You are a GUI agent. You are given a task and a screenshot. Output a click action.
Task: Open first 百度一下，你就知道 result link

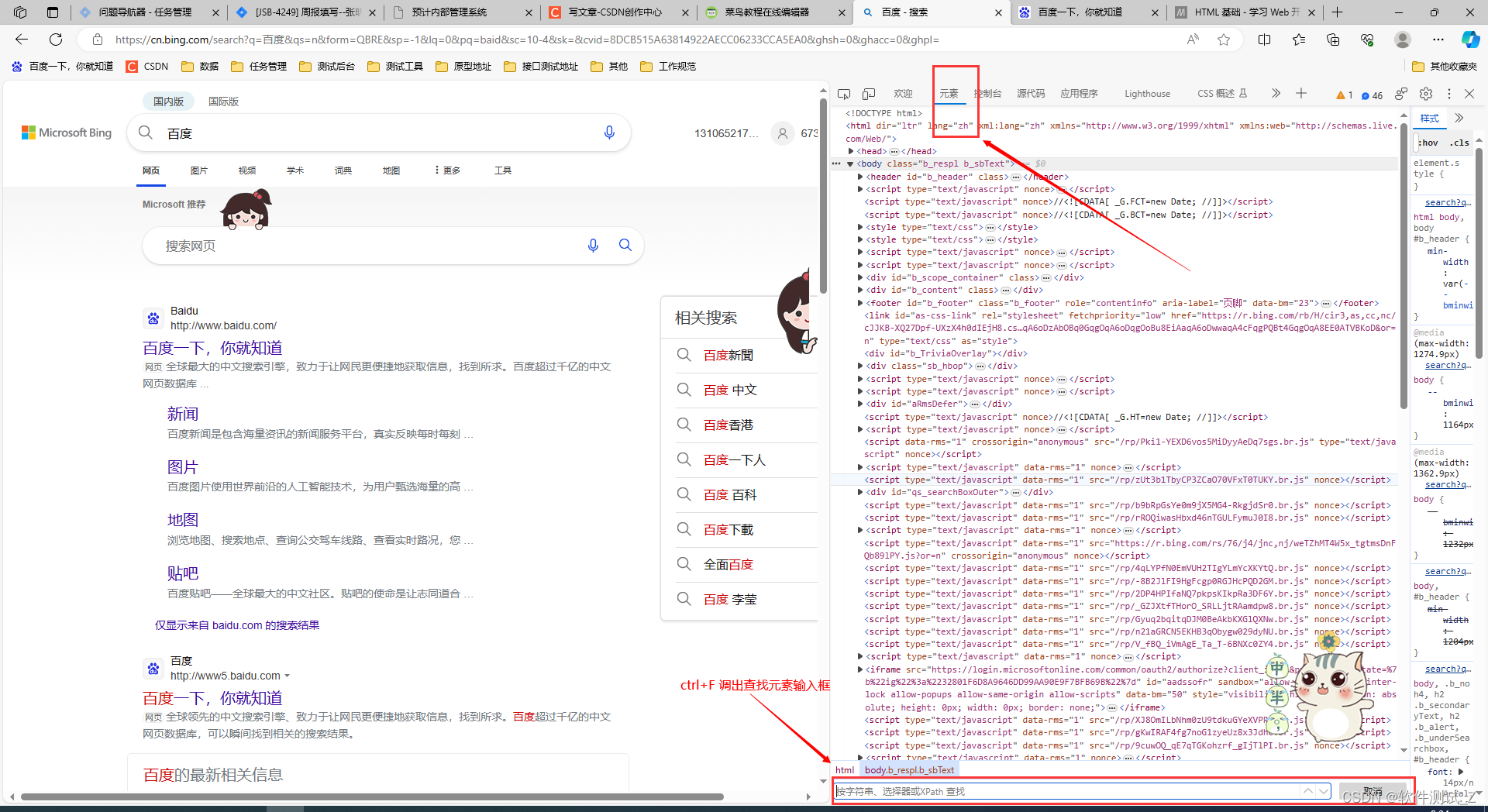point(212,348)
